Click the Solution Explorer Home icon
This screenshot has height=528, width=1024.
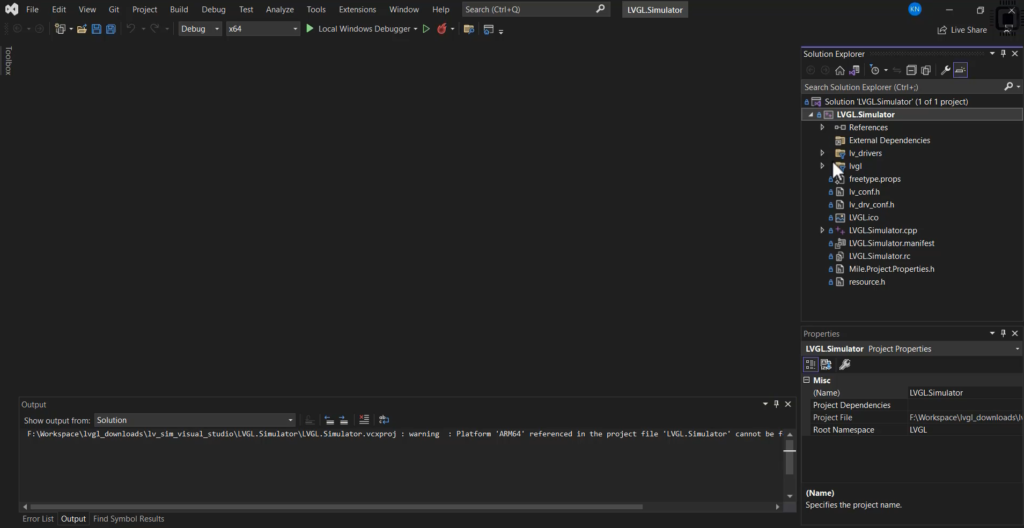coord(840,70)
